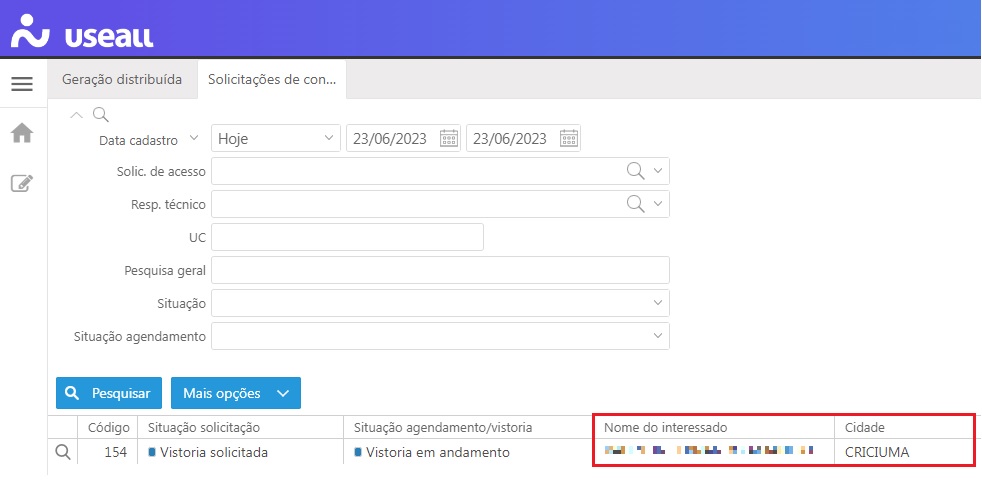Go to the home icon
This screenshot has width=982, height=489.
[22, 133]
